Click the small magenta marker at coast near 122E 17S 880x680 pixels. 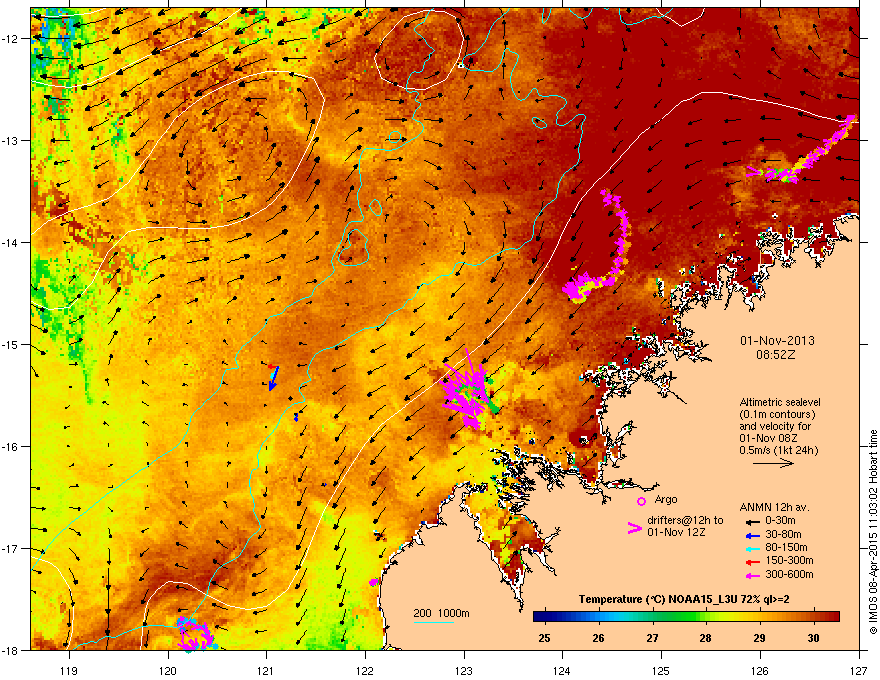click(x=374, y=582)
